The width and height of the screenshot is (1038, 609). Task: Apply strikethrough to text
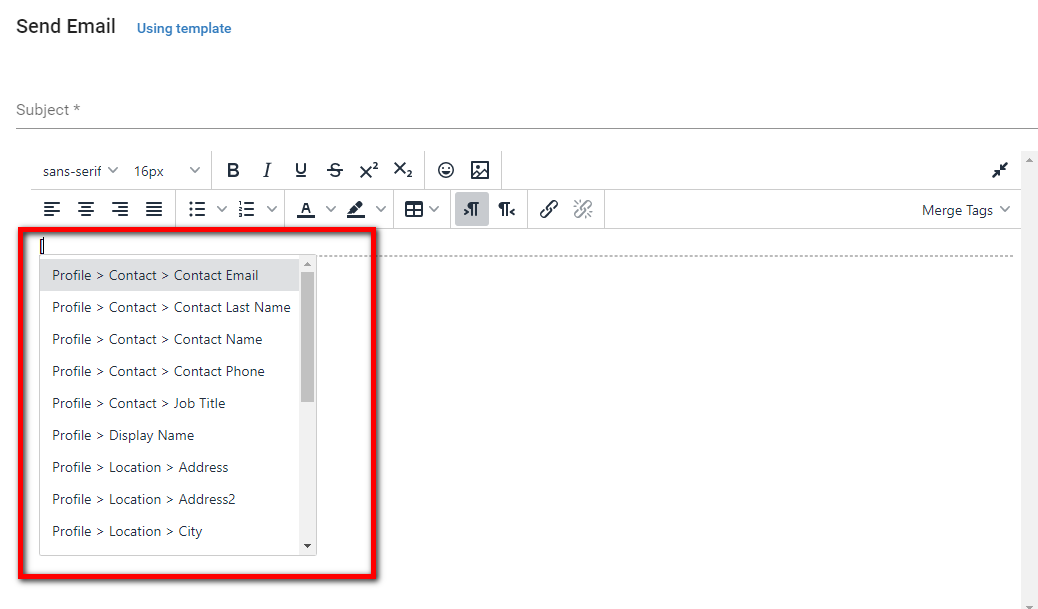click(335, 171)
